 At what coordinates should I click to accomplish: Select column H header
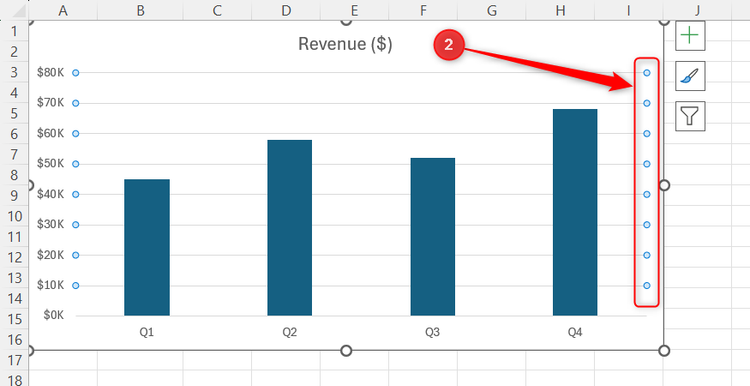[560, 10]
